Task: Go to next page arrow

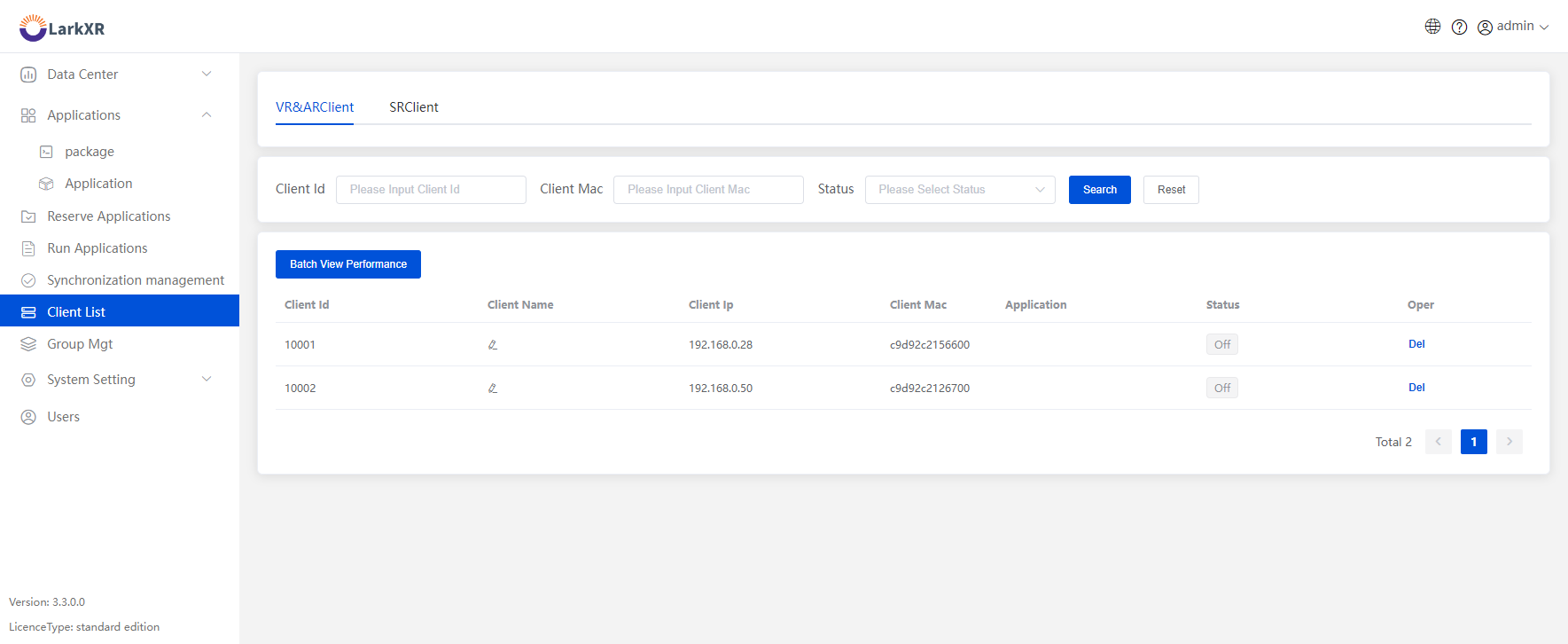Action: pos(1509,442)
